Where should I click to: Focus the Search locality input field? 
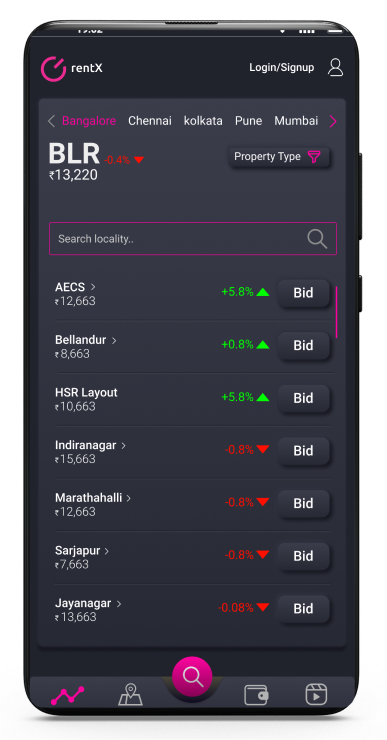click(193, 239)
